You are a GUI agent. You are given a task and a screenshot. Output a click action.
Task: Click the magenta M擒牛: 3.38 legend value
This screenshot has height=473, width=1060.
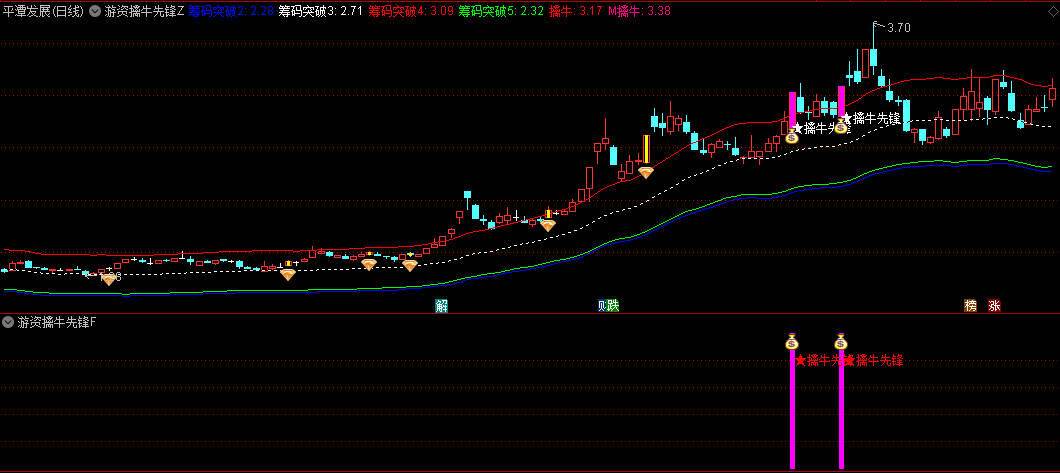(x=640, y=11)
